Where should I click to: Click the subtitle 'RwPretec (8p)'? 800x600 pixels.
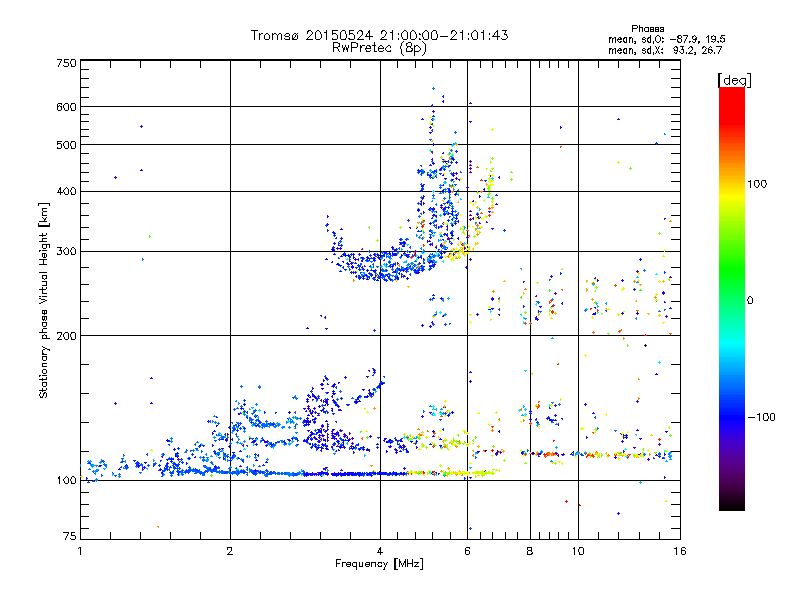(379, 48)
